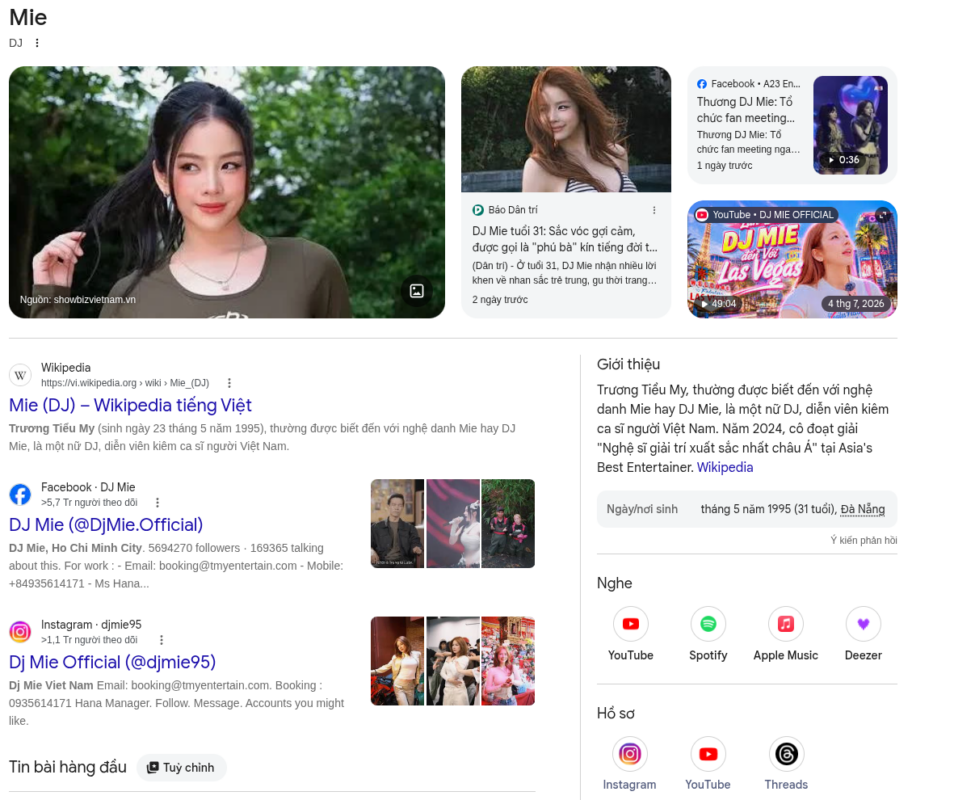Click the '>1,1 Tr người theo dõi' text
This screenshot has height=800, width=954.
coord(89,640)
